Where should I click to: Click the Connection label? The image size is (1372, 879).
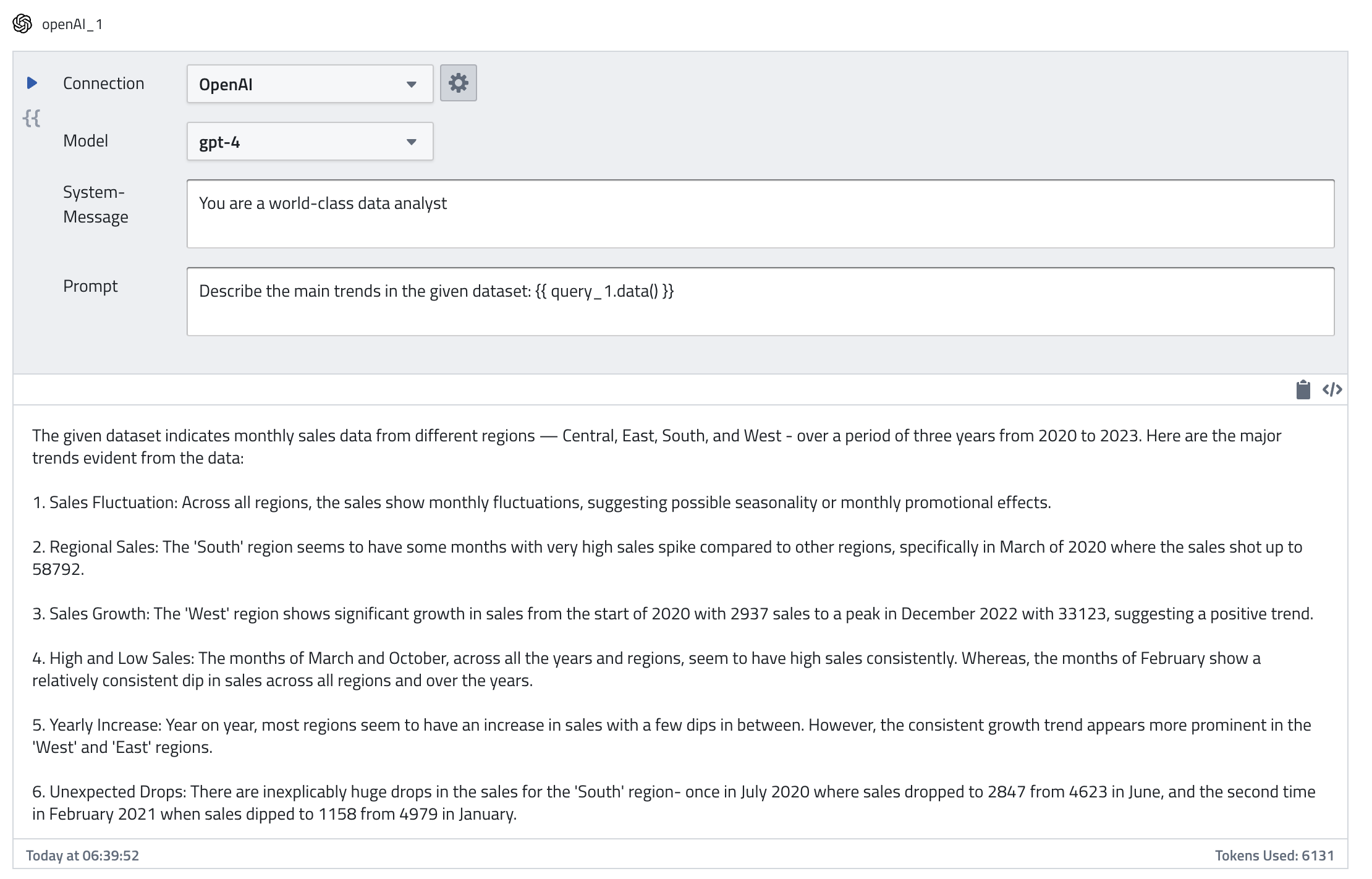tap(103, 83)
